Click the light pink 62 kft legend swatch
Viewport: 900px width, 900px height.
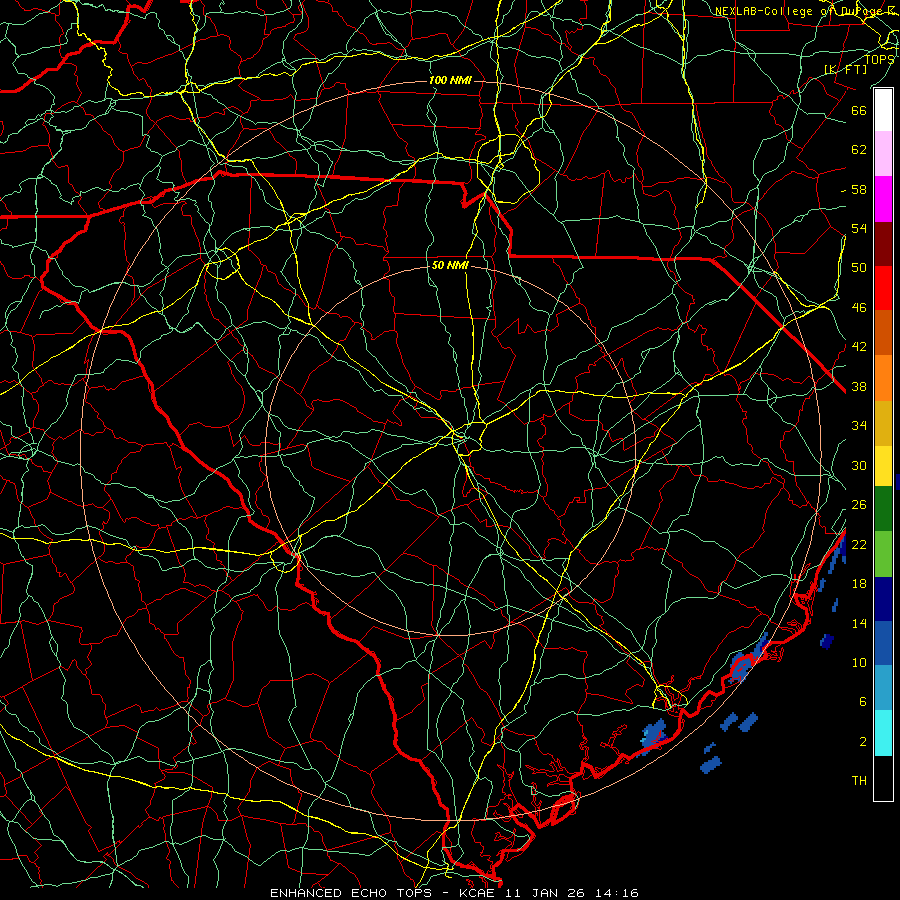(x=883, y=154)
